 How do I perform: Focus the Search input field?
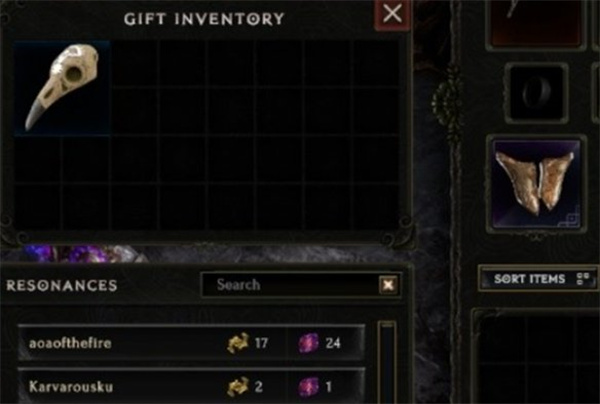pos(291,285)
